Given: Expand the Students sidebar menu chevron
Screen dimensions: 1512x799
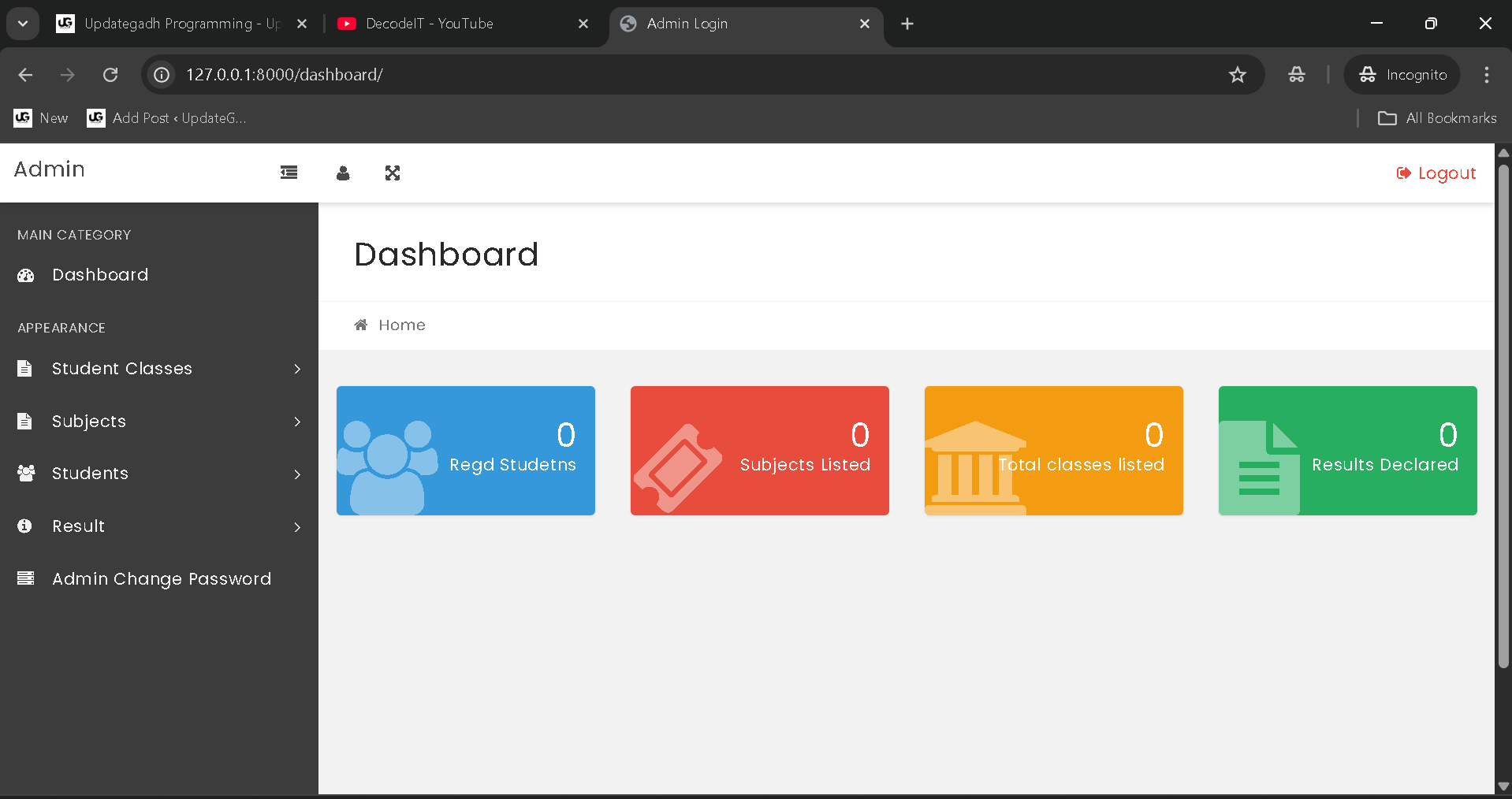Looking at the screenshot, I should pos(297,474).
